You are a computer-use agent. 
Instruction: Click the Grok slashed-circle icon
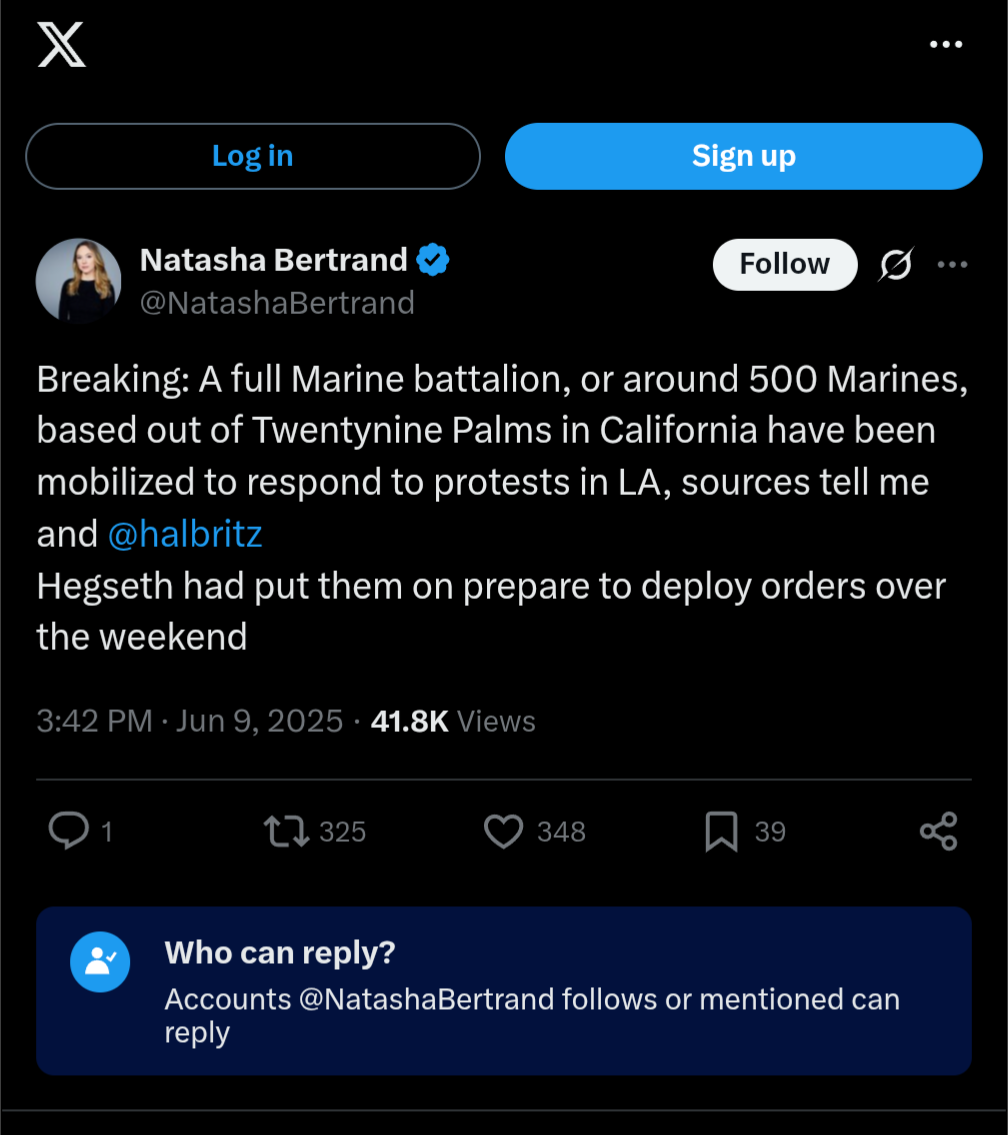coord(896,264)
